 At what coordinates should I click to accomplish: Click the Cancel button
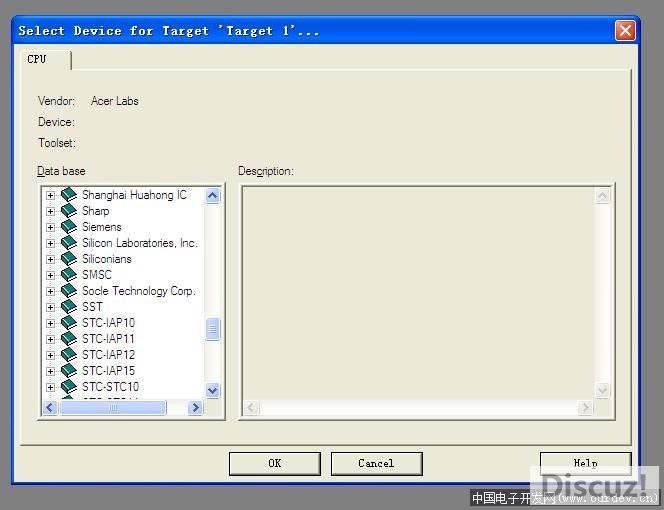pos(376,463)
